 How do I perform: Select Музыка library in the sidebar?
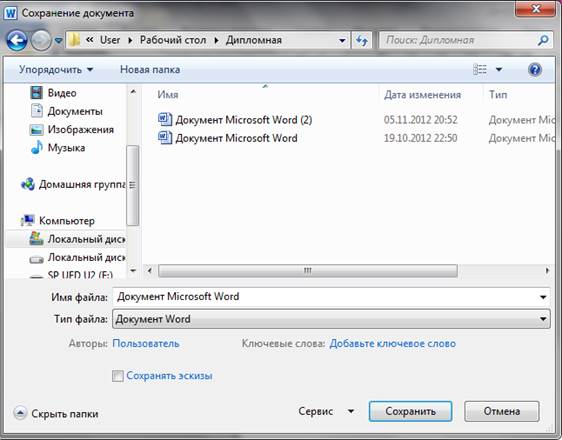pos(66,148)
